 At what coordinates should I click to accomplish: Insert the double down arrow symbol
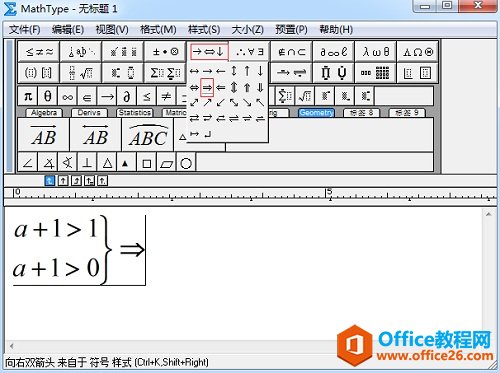pos(260,88)
